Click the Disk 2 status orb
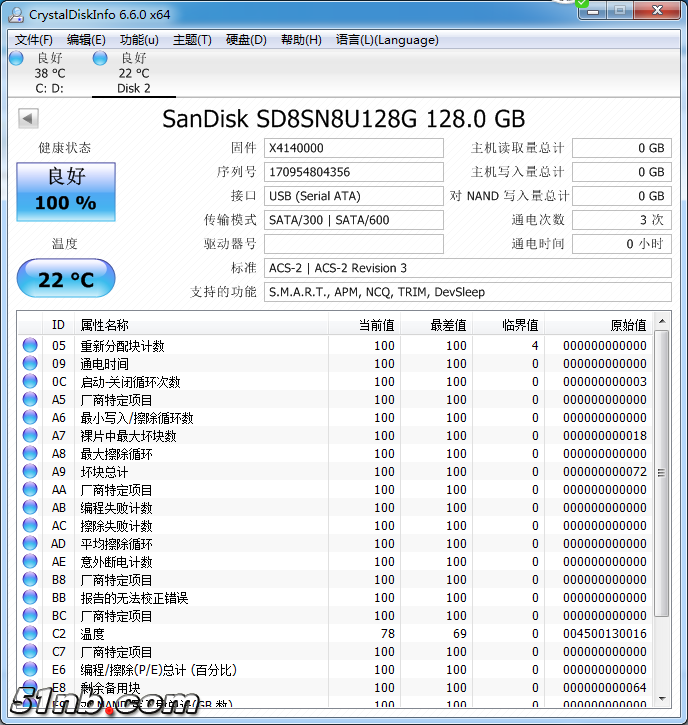 tap(100, 59)
